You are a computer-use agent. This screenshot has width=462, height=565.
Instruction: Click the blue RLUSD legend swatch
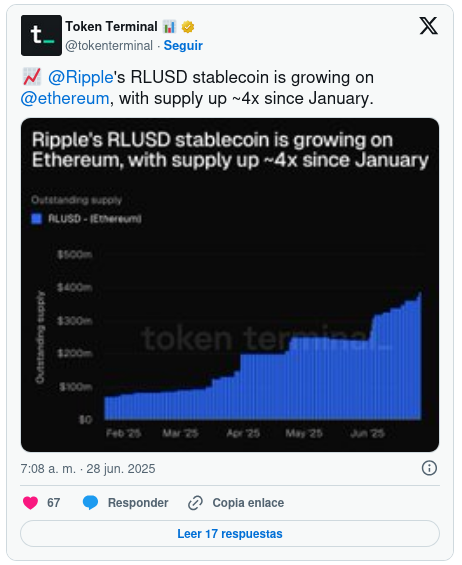click(x=37, y=219)
